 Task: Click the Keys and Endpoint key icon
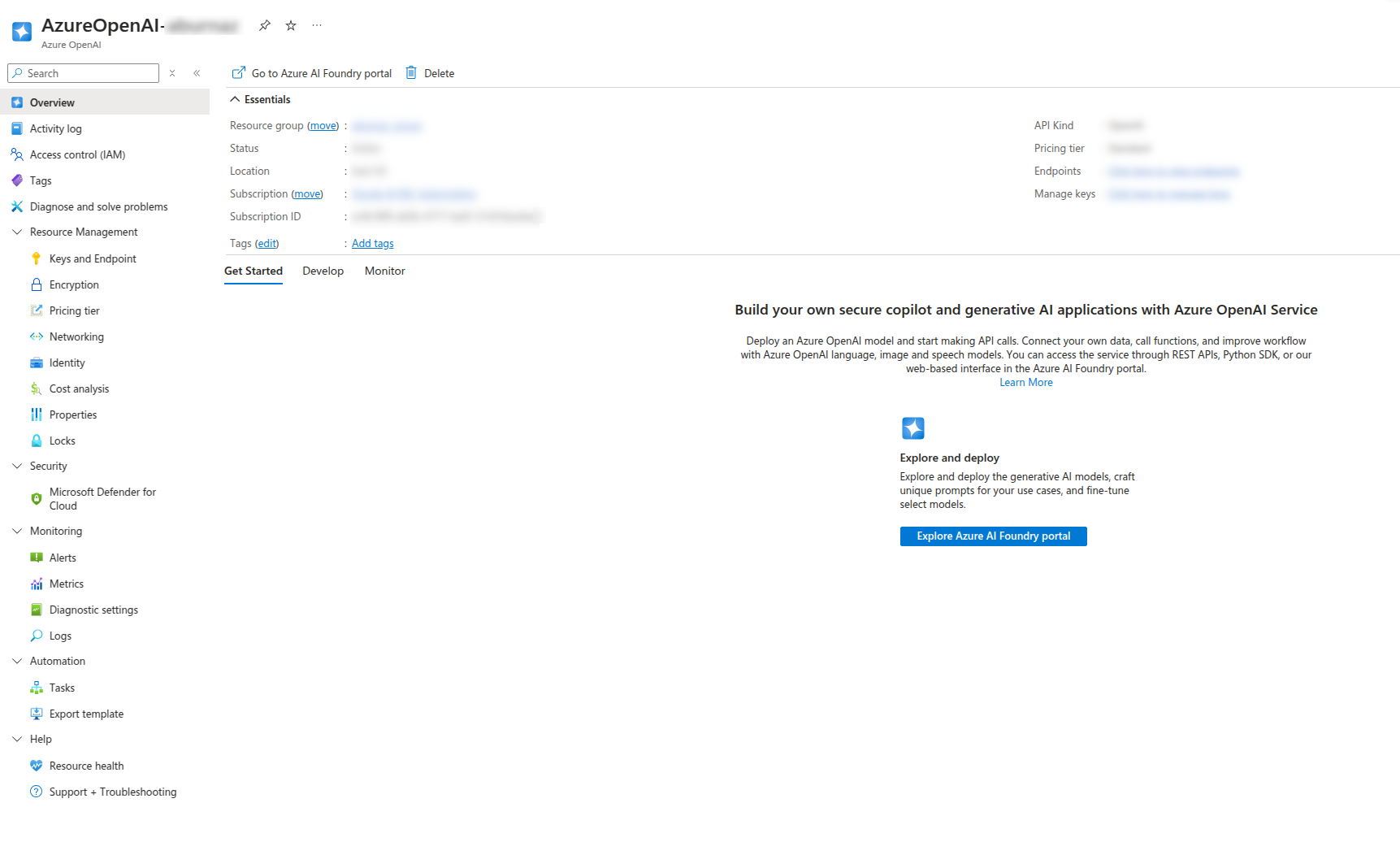[37, 258]
